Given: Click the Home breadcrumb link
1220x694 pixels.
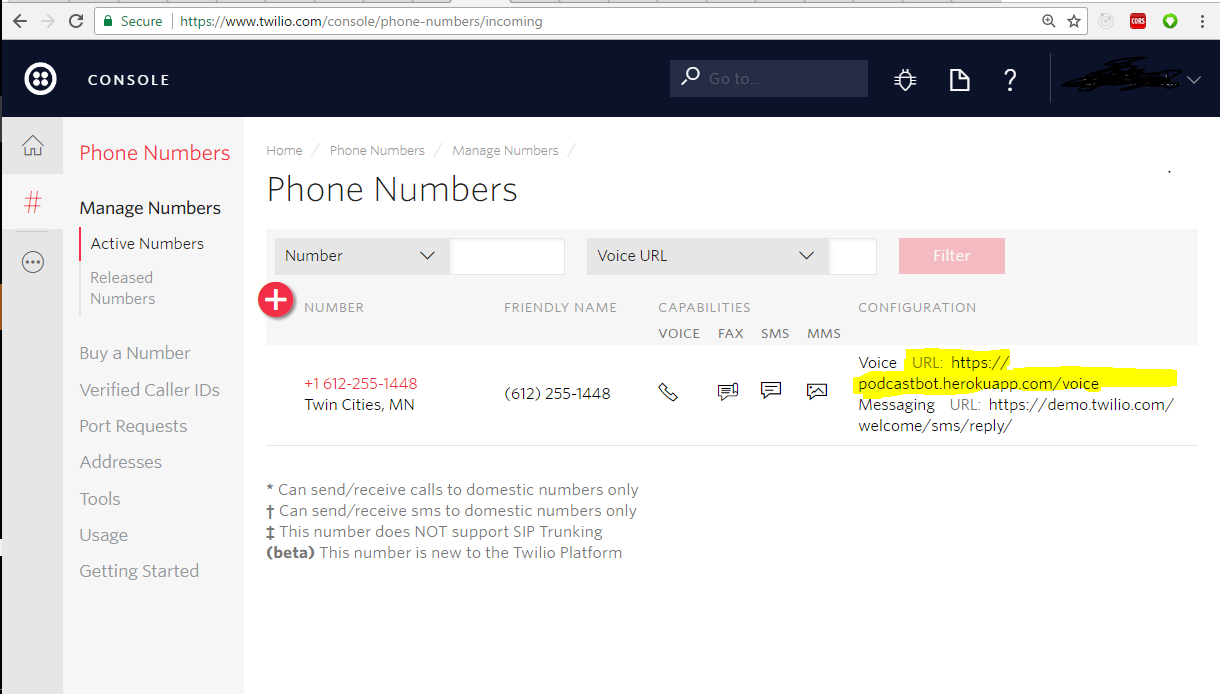Looking at the screenshot, I should click(284, 150).
